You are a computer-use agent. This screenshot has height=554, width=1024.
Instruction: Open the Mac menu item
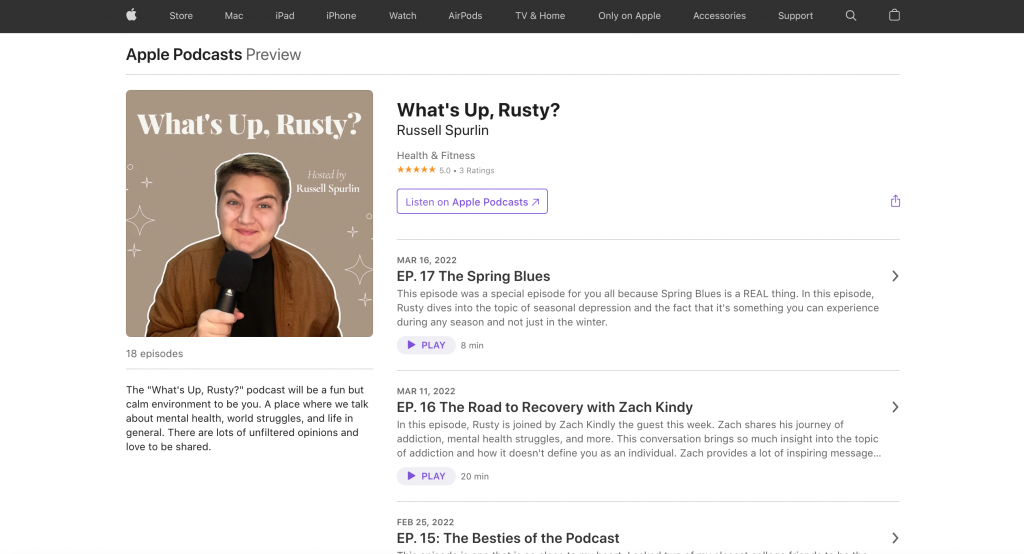coord(234,16)
